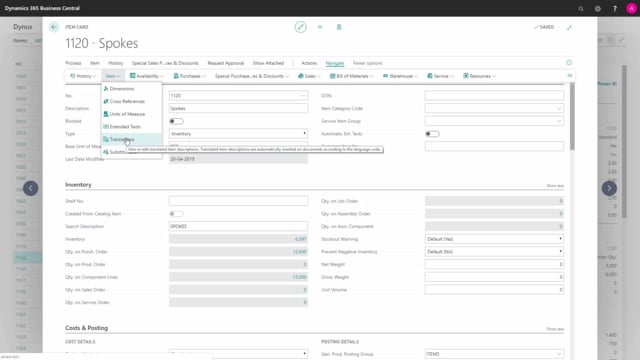Go back with the arrow icon
Viewport: 640px width, 360px height.
[53, 27]
